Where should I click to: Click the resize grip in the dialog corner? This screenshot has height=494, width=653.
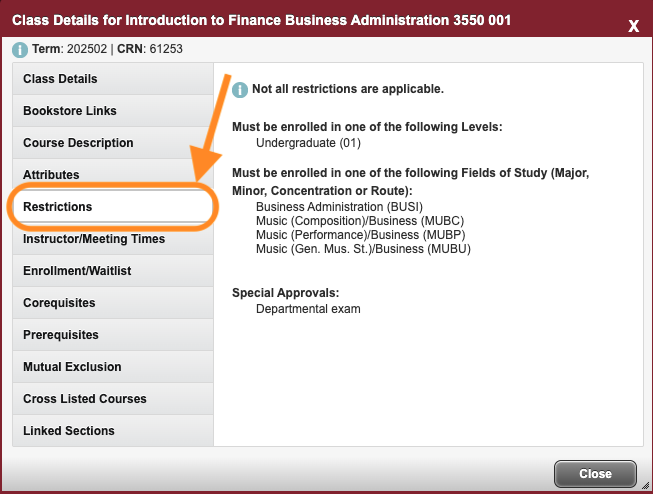pos(644,485)
